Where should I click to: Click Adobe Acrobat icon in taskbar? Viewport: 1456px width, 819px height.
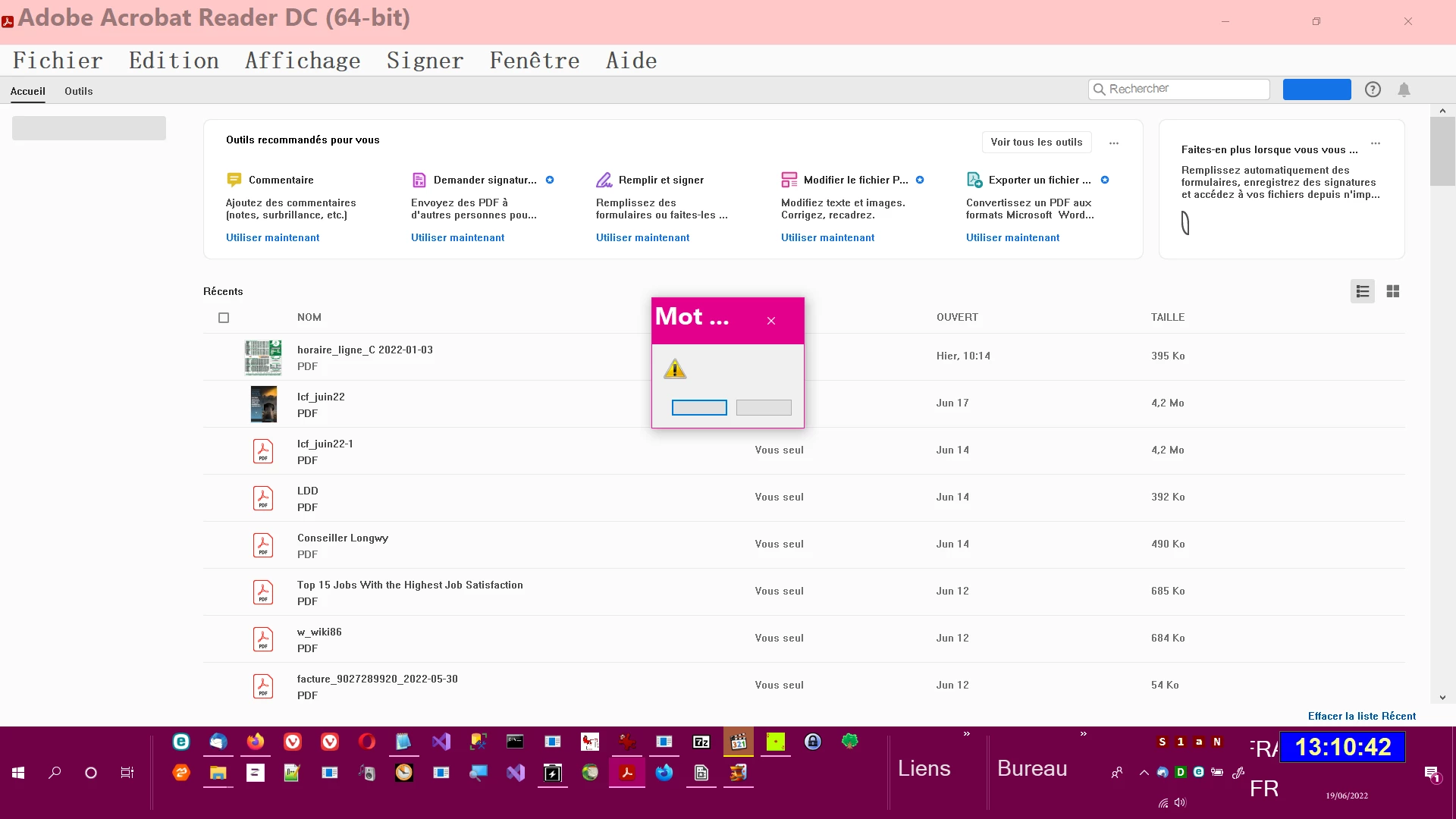627,773
